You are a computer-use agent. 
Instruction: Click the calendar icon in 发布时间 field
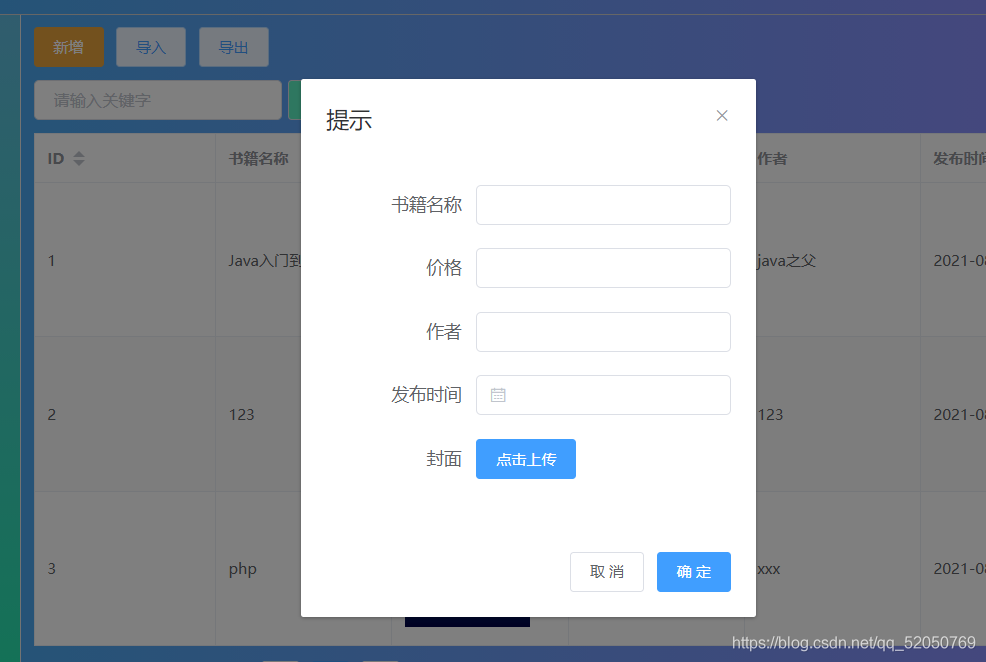[498, 394]
